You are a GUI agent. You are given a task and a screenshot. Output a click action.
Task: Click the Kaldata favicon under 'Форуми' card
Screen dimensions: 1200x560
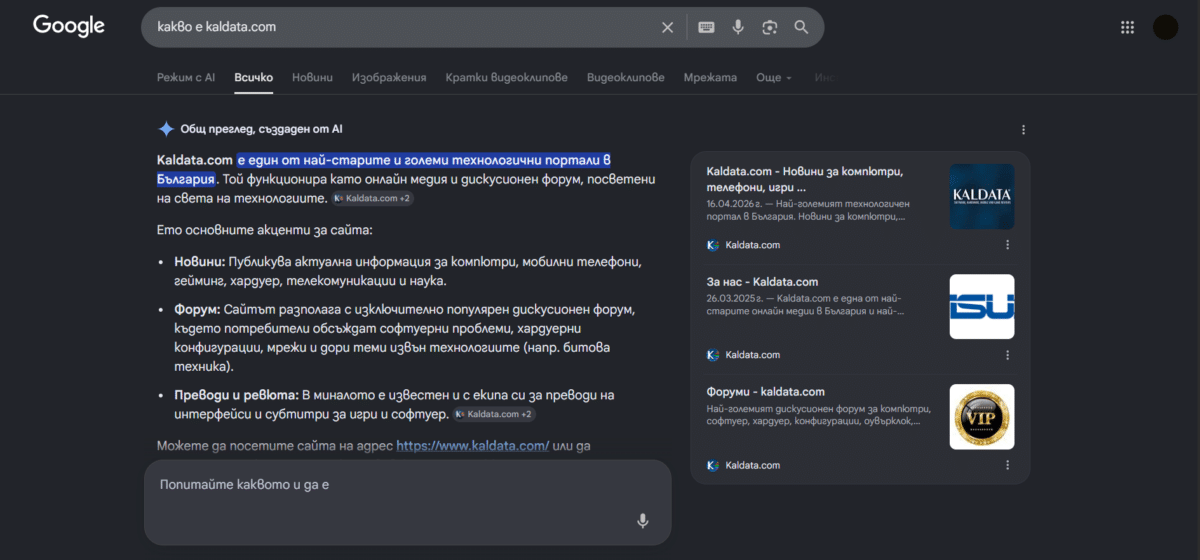point(713,465)
